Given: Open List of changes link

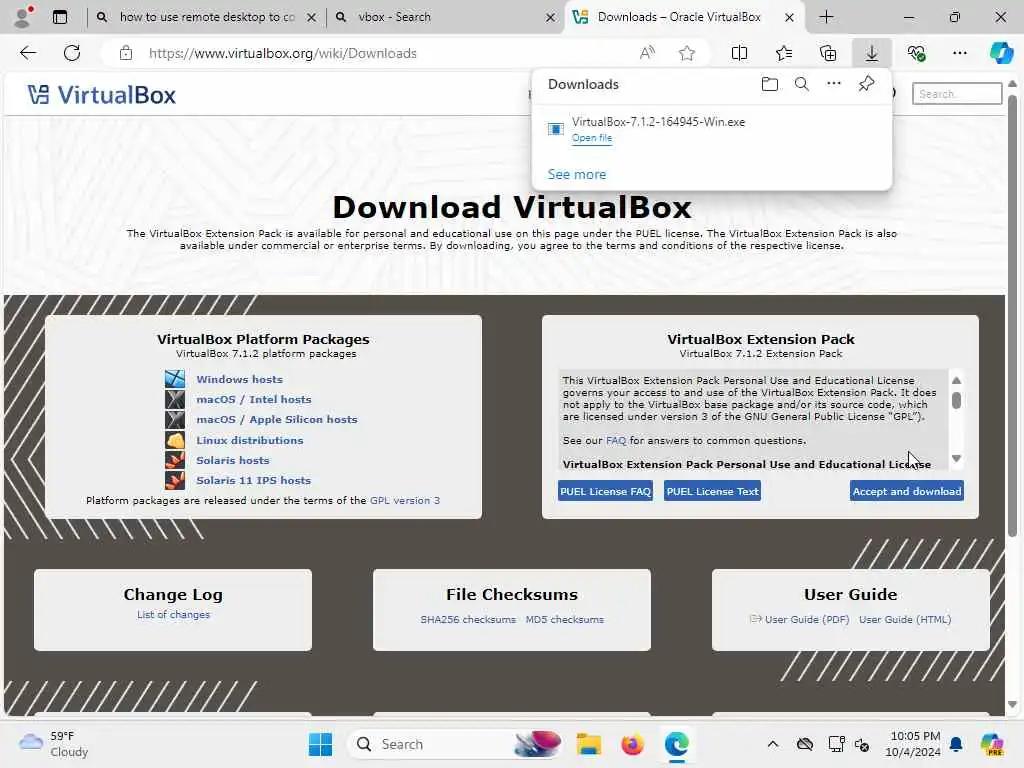Looking at the screenshot, I should pos(173,615).
